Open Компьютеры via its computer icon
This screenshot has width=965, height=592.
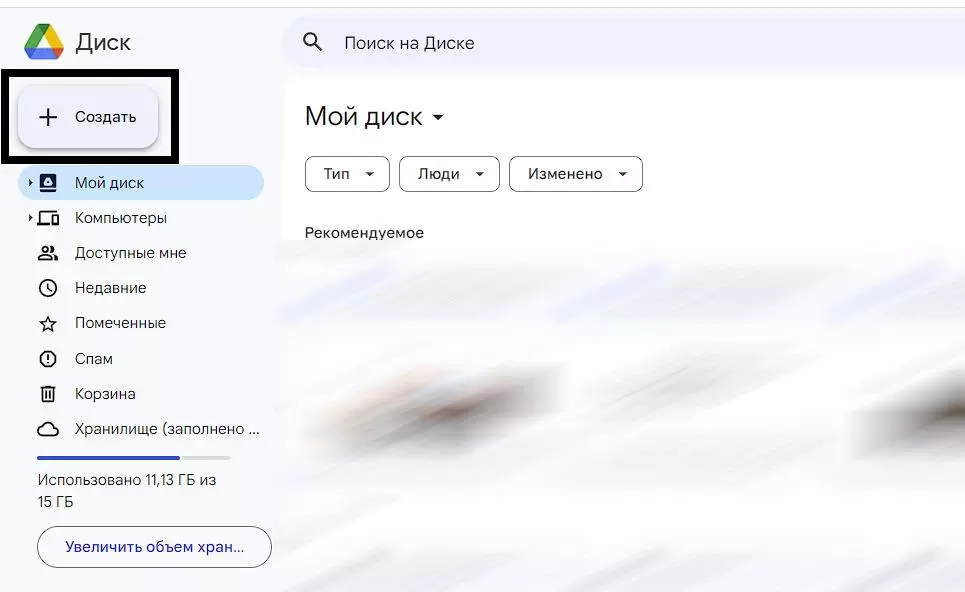48,217
